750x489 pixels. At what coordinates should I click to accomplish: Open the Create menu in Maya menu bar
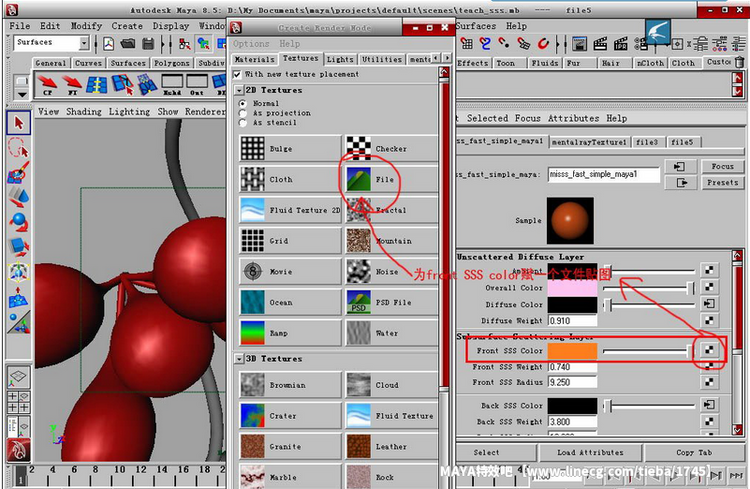127,26
